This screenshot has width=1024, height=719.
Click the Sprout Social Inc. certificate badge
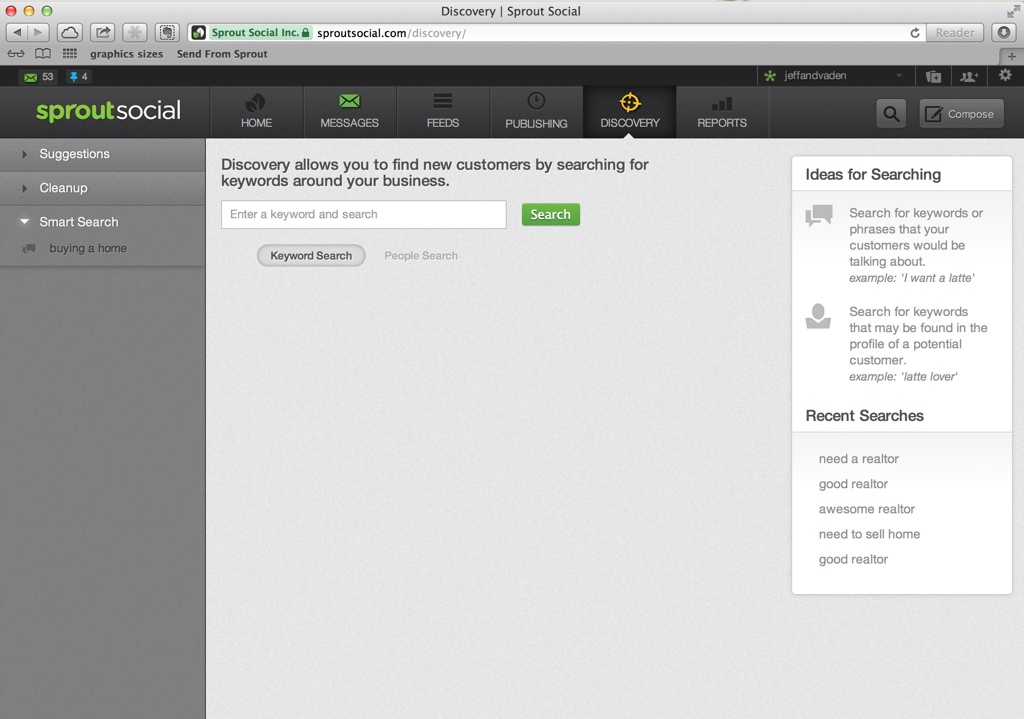259,33
